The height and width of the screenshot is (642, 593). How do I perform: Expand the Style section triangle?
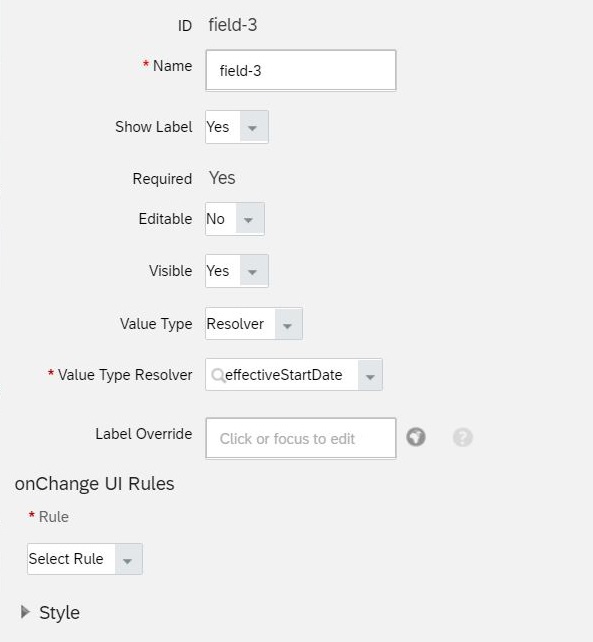[x=25, y=612]
